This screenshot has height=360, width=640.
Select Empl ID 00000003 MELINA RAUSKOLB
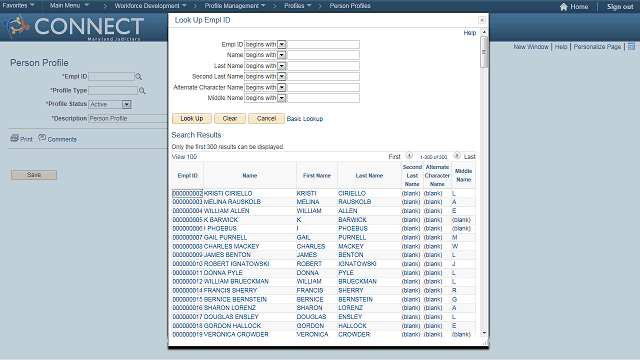pos(187,202)
